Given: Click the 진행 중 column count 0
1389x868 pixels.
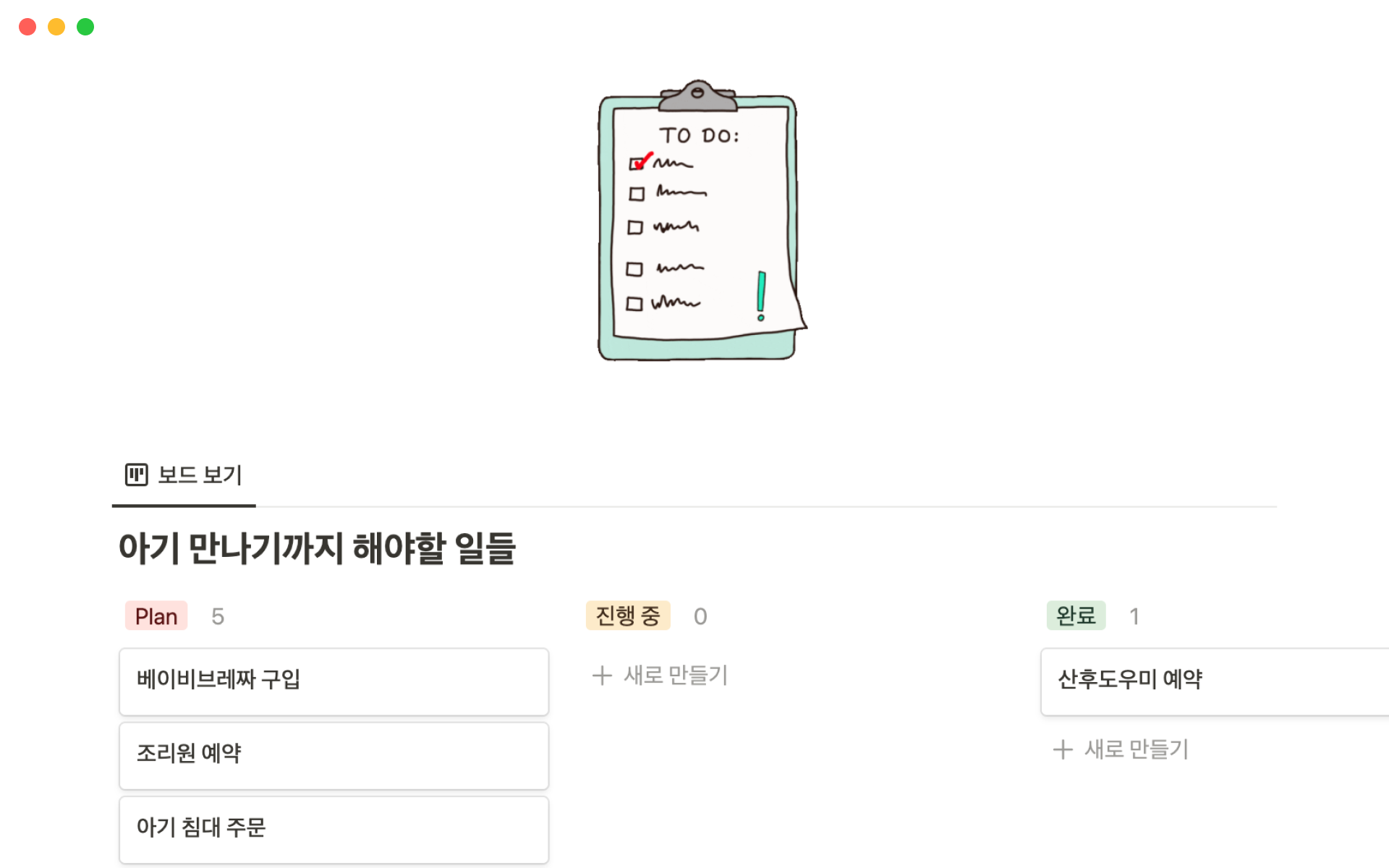Looking at the screenshot, I should [x=700, y=616].
